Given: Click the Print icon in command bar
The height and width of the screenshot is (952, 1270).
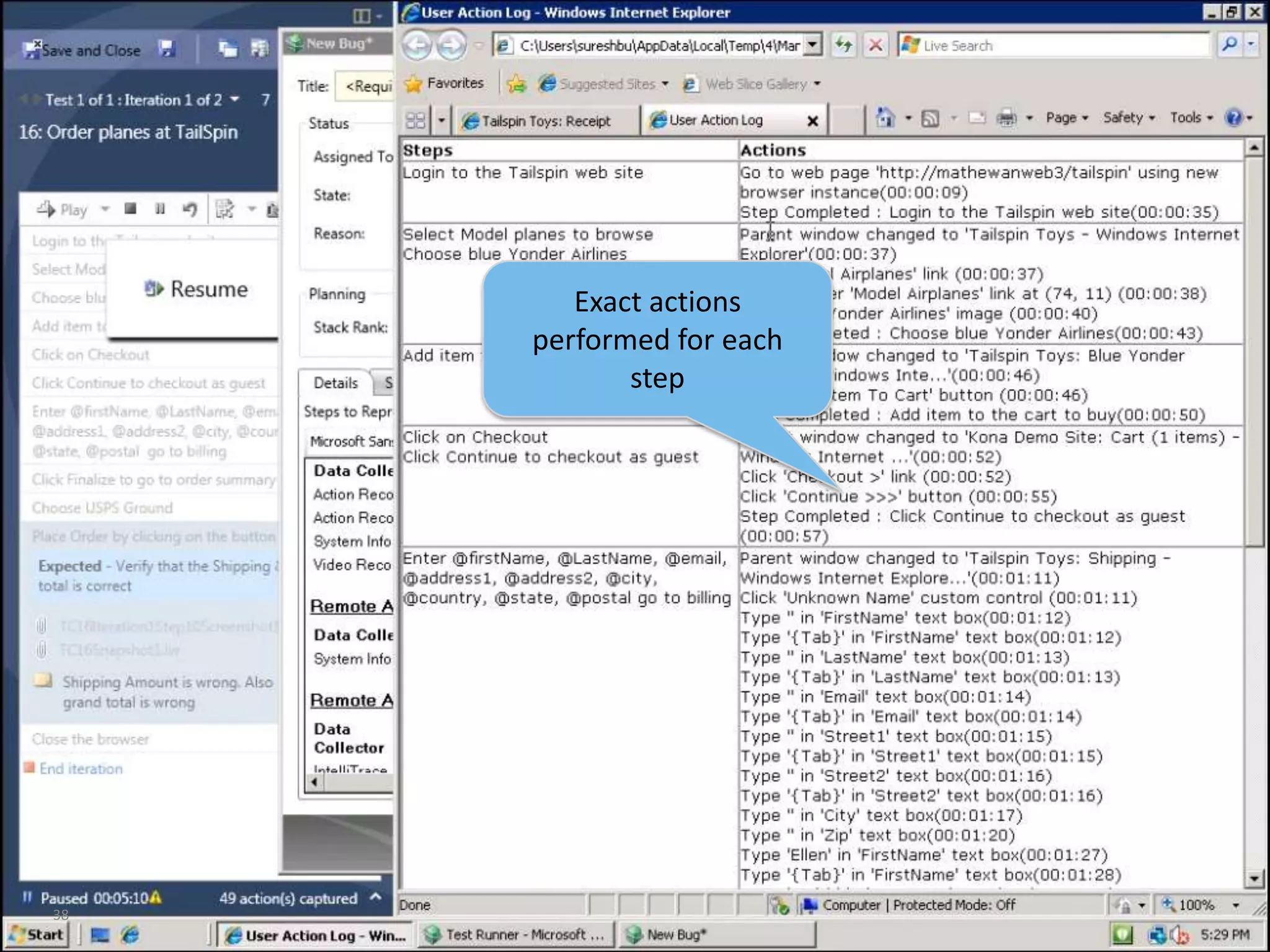Looking at the screenshot, I should point(1006,117).
